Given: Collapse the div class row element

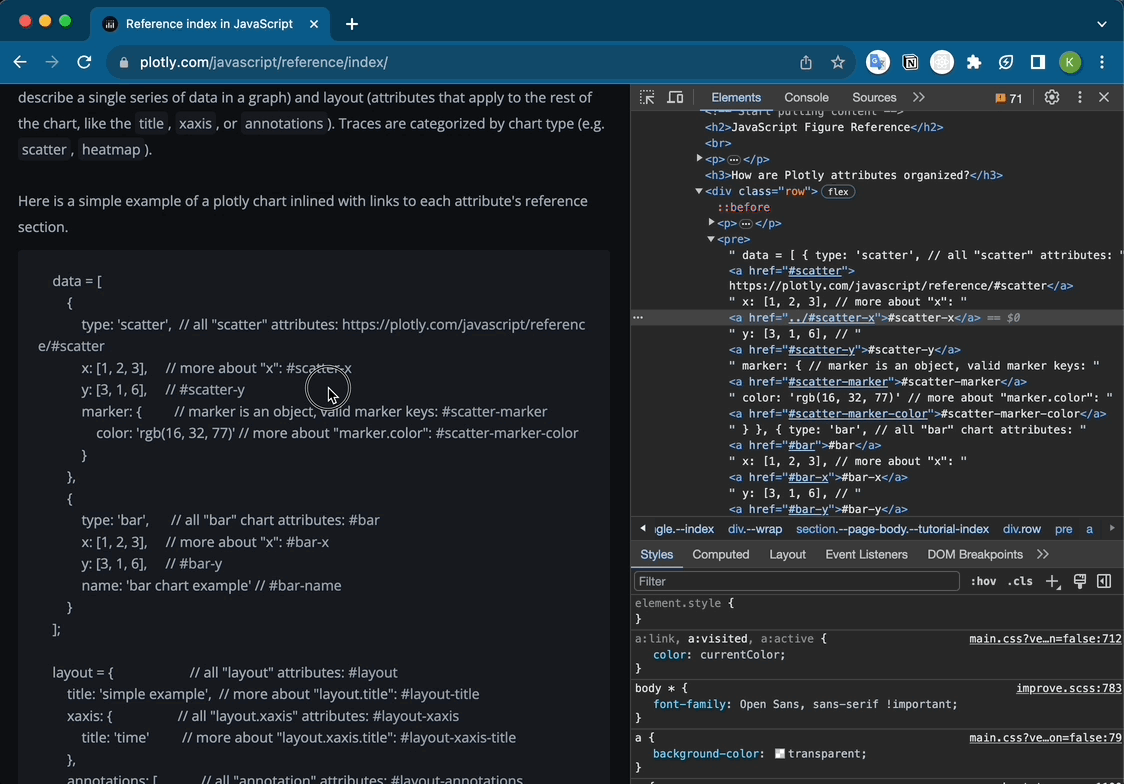Looking at the screenshot, I should tap(698, 191).
